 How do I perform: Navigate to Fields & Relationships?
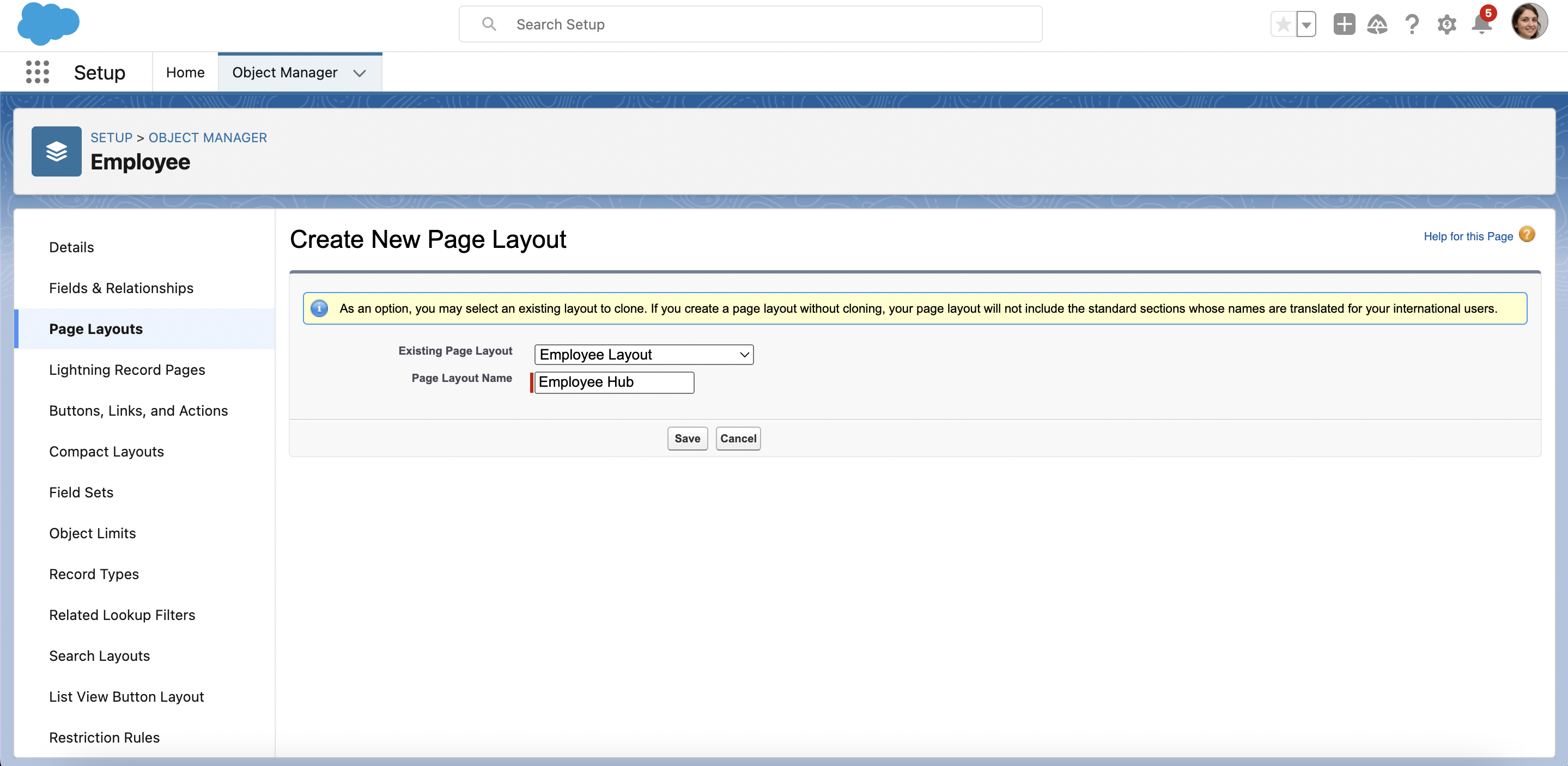120,288
